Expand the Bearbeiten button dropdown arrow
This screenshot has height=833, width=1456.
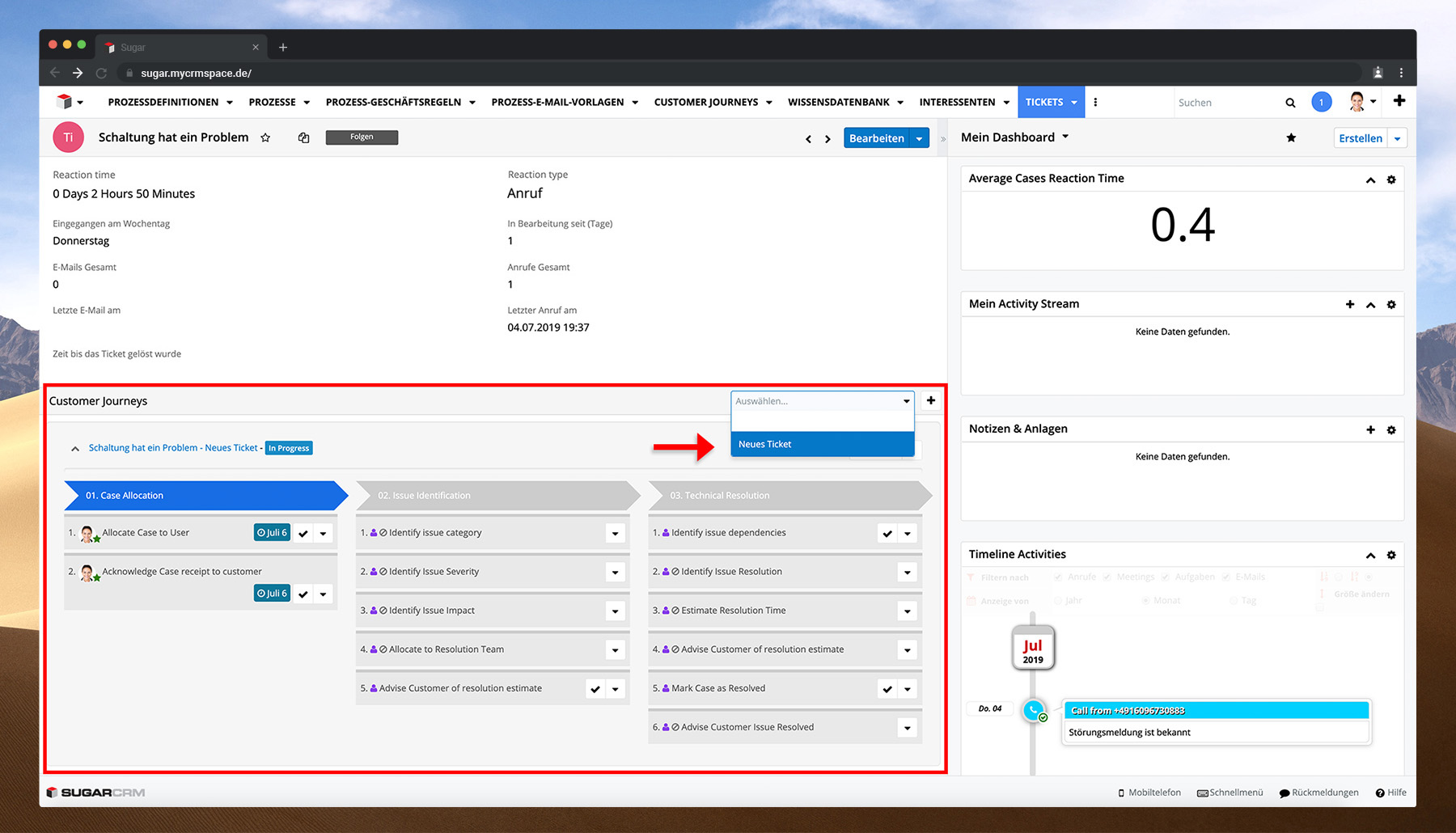(x=919, y=139)
